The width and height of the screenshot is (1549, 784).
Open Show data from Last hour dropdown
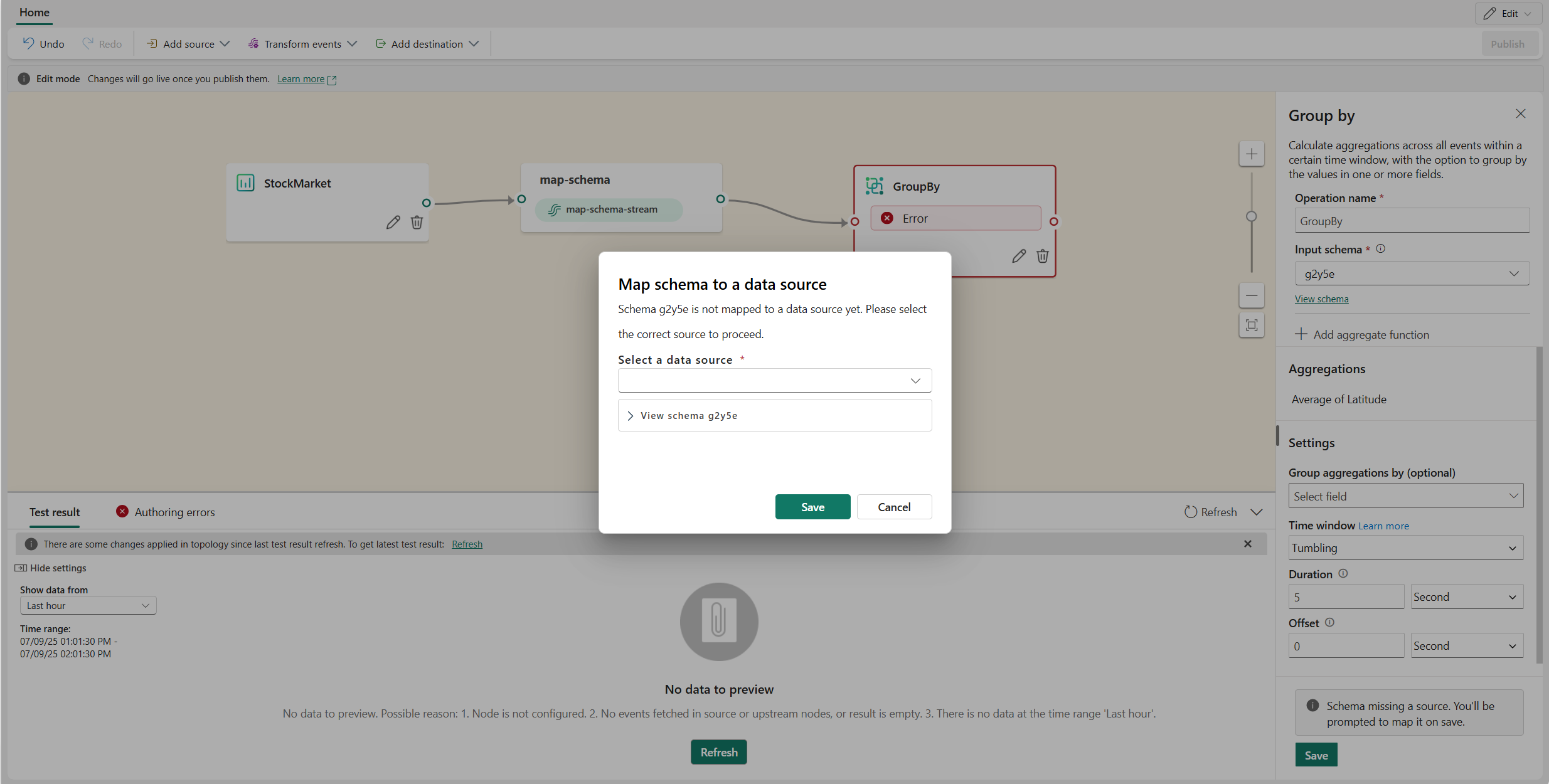coord(88,605)
